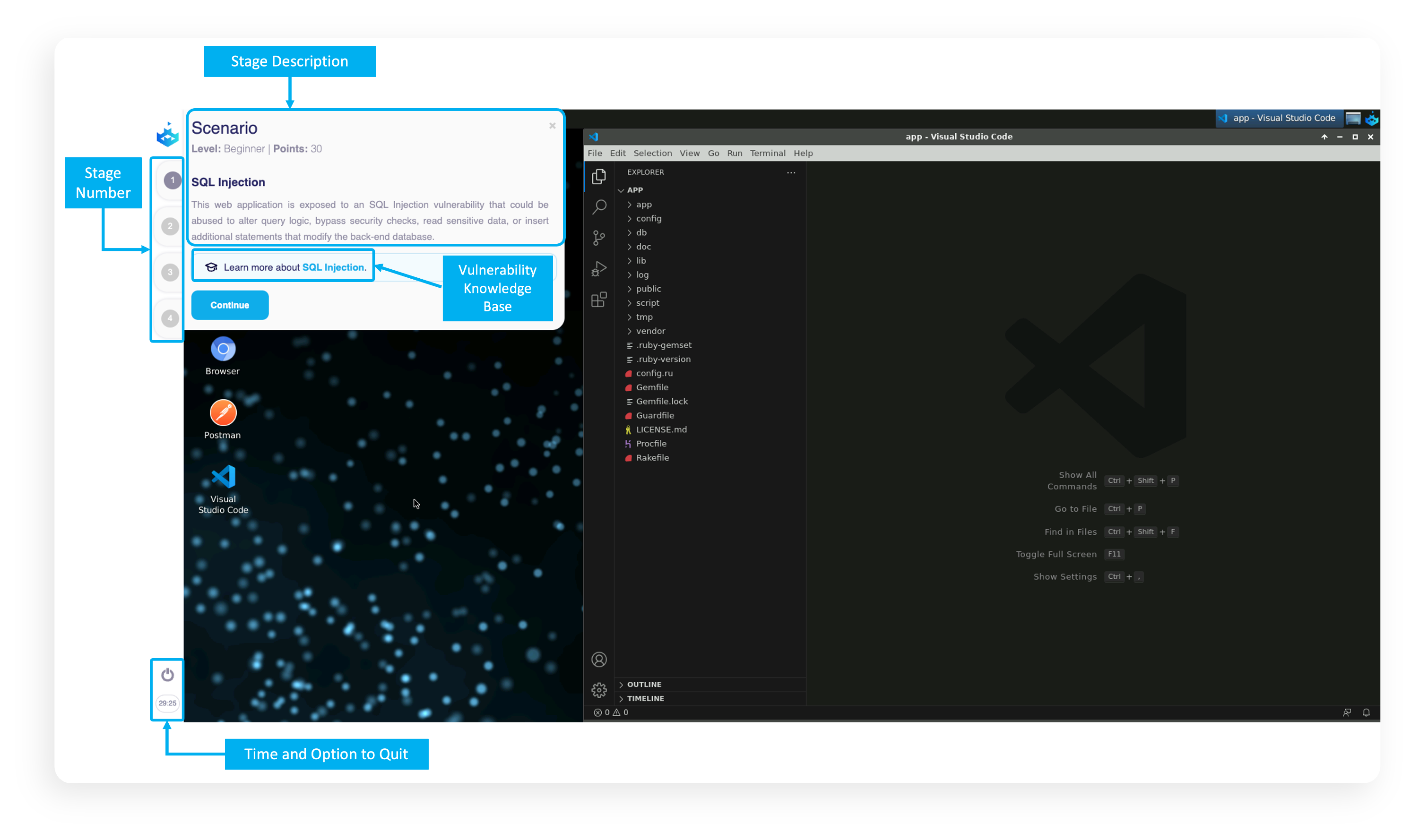1419x840 pixels.
Task: Click the 29:25 countdown timer
Action: [x=167, y=703]
